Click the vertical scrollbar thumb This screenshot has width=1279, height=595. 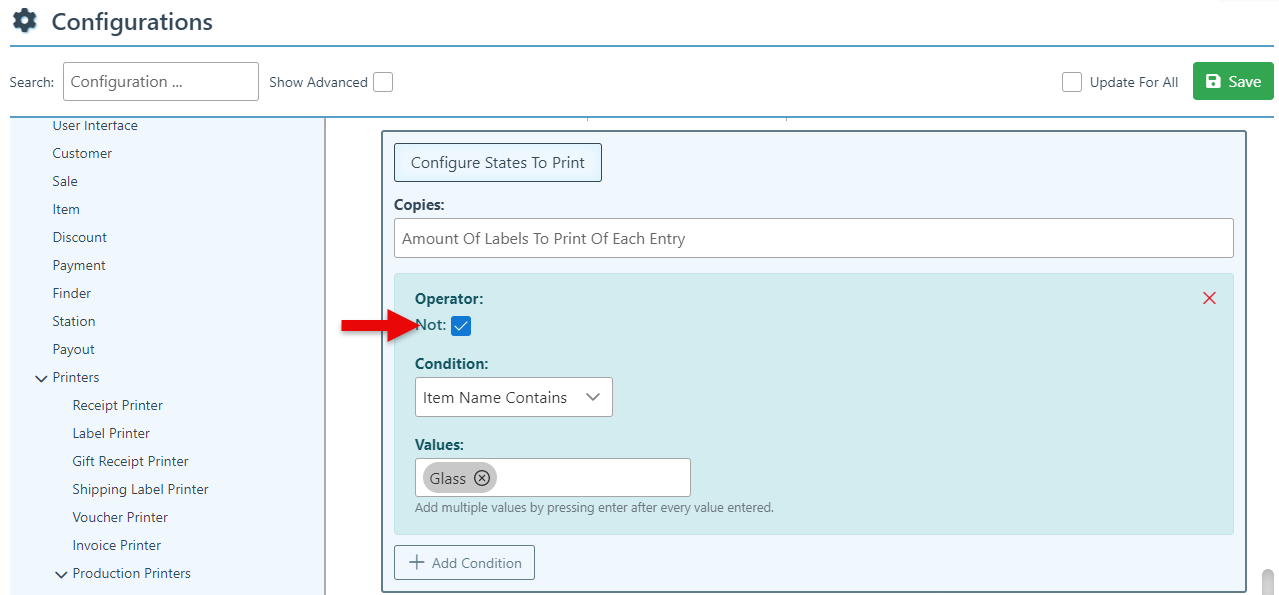(1267, 582)
